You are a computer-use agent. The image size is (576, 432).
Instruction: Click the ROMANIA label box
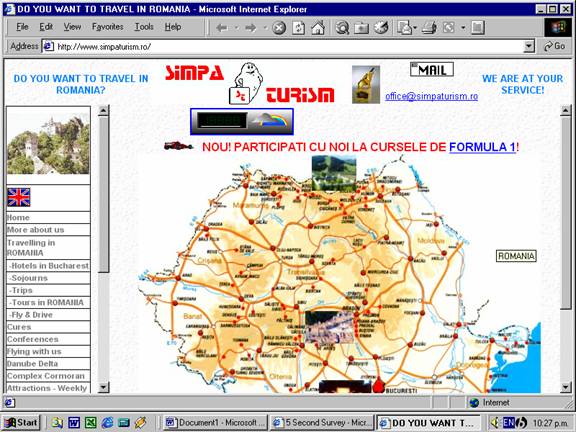pos(516,256)
